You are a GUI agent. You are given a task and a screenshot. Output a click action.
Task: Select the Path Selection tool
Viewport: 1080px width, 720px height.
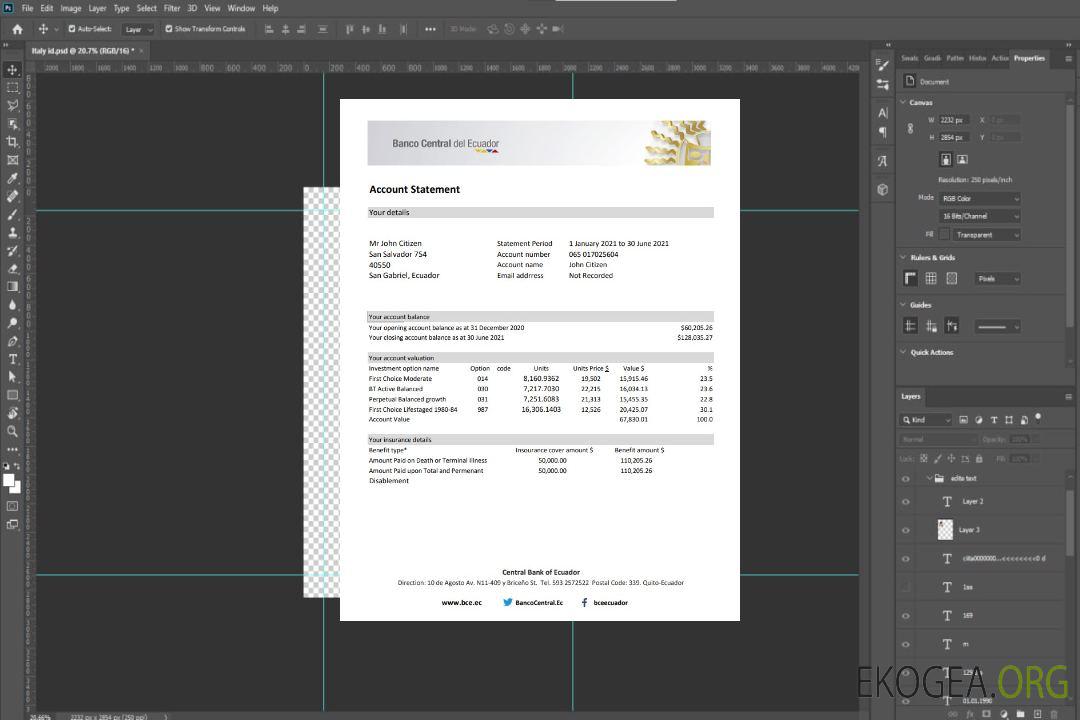tap(12, 377)
